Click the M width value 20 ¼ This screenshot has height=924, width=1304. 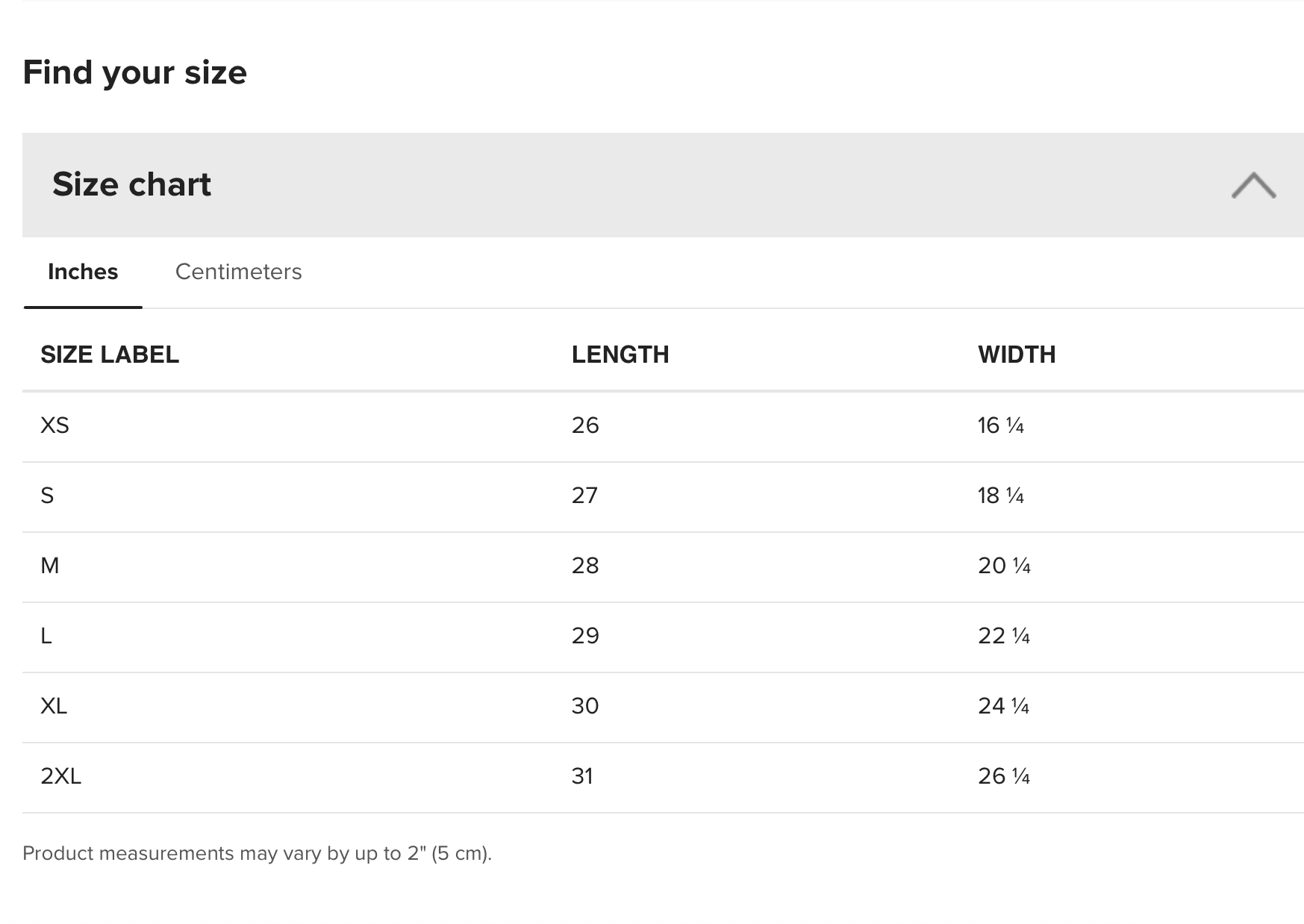coord(1004,566)
